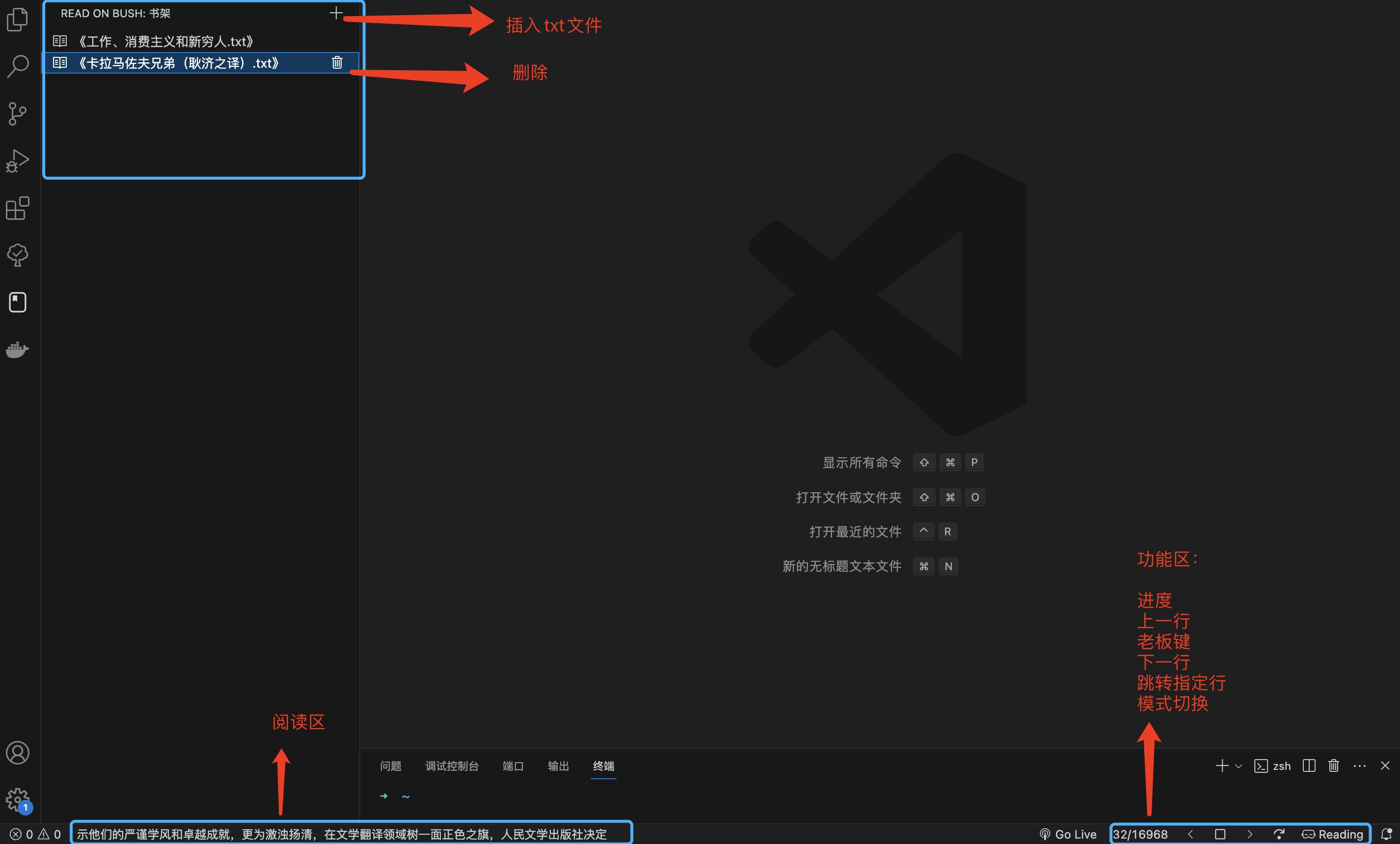The image size is (1400, 844).
Task: Delete 《卡拉马佐夫兄弟（耿济之译）.txt》 with the trash icon
Action: [x=337, y=62]
